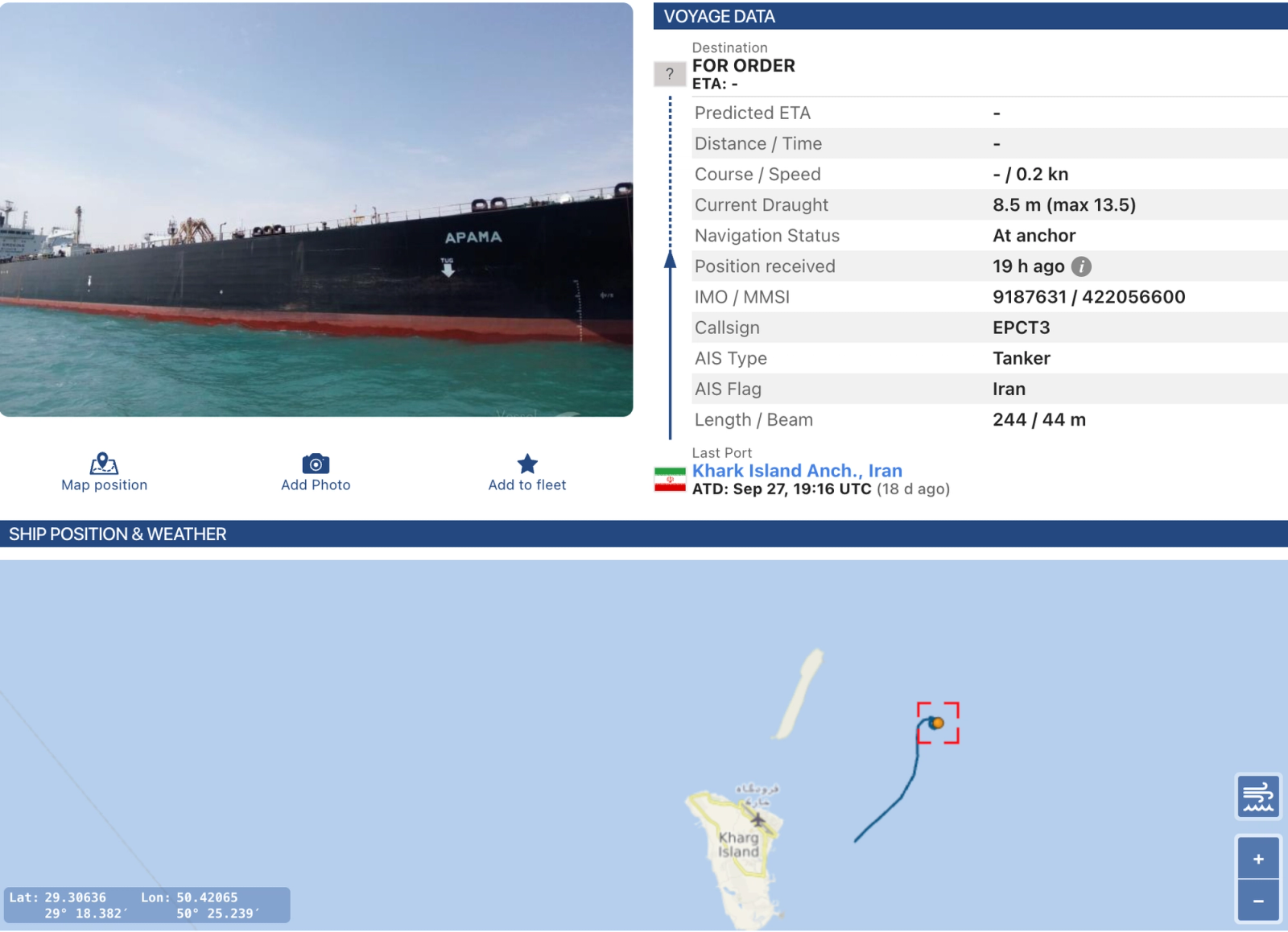Screen dimensions: 1288x932
Task: Open the position received info icon
Action: [1081, 266]
